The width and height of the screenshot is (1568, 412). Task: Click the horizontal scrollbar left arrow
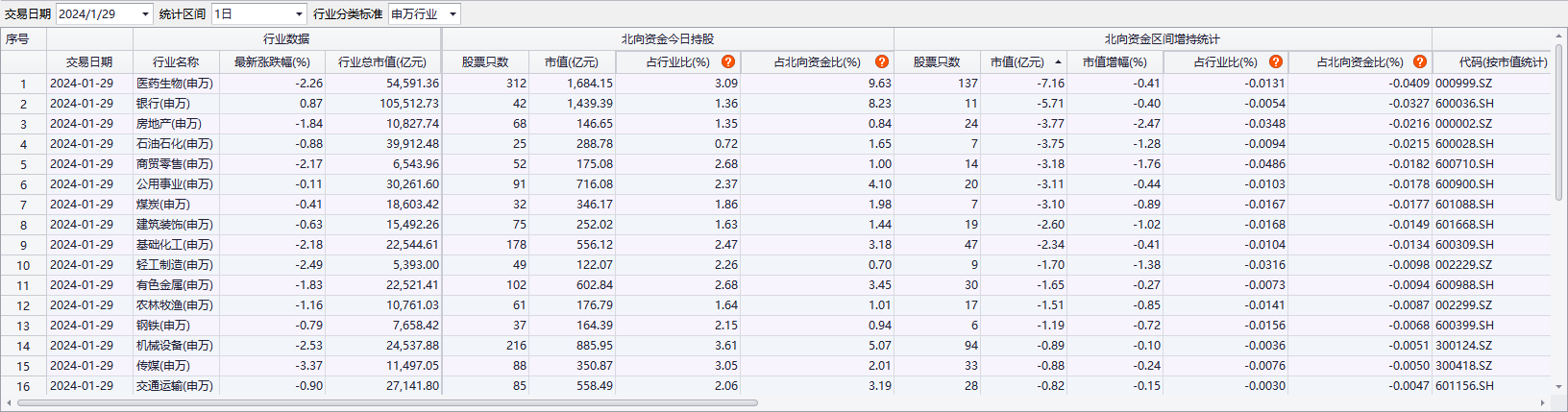(x=9, y=403)
